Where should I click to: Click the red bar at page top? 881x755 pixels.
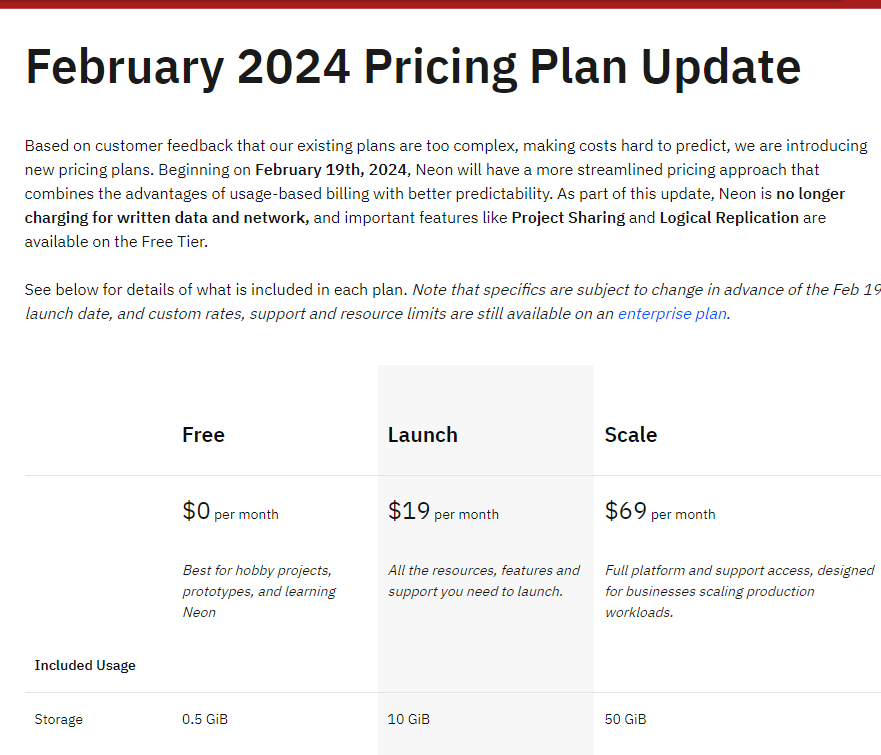tap(440, 4)
